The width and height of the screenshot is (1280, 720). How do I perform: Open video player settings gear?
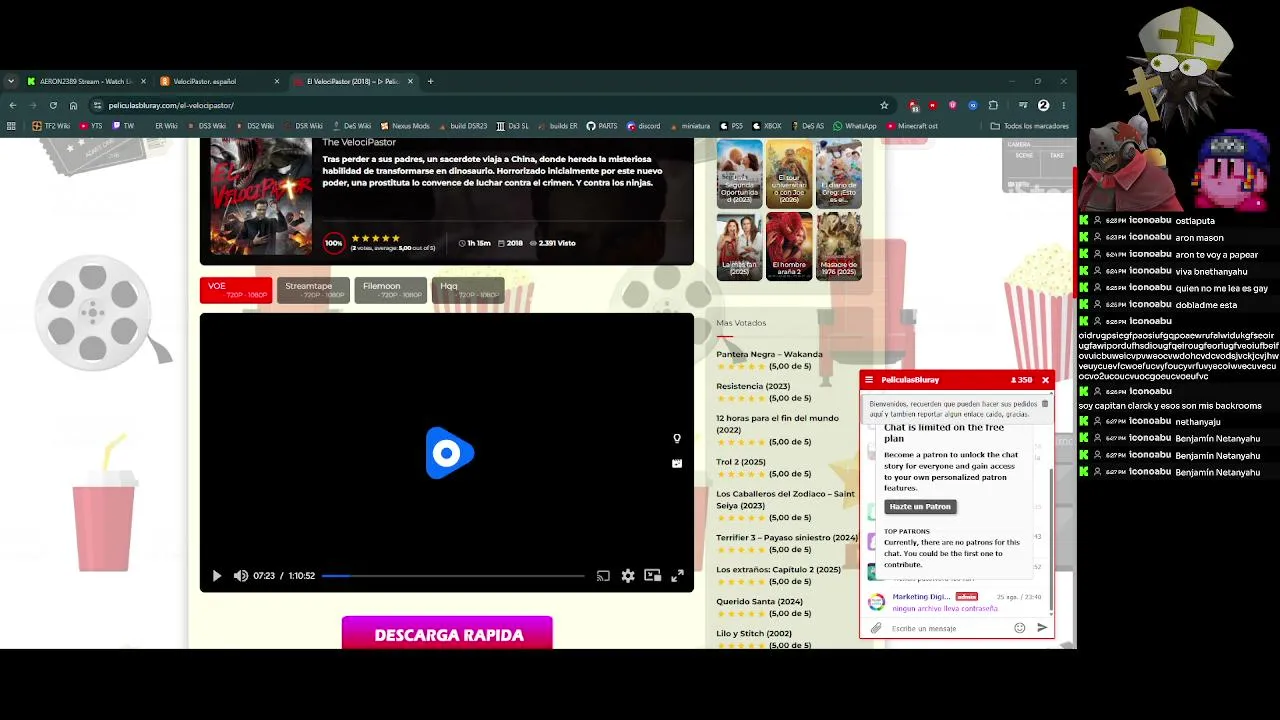628,576
